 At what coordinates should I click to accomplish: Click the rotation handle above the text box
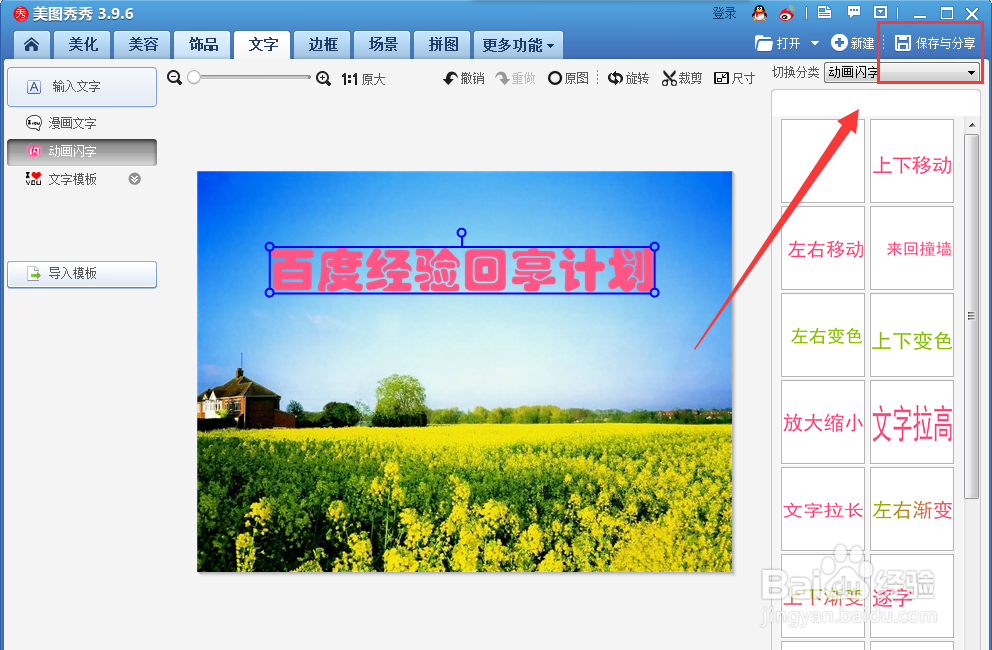[x=462, y=233]
